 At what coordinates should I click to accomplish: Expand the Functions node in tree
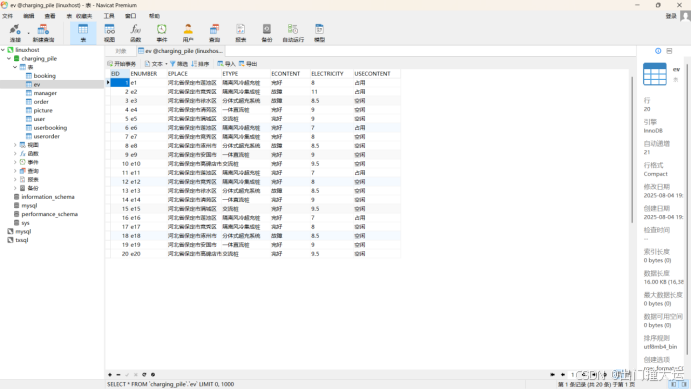[15, 154]
